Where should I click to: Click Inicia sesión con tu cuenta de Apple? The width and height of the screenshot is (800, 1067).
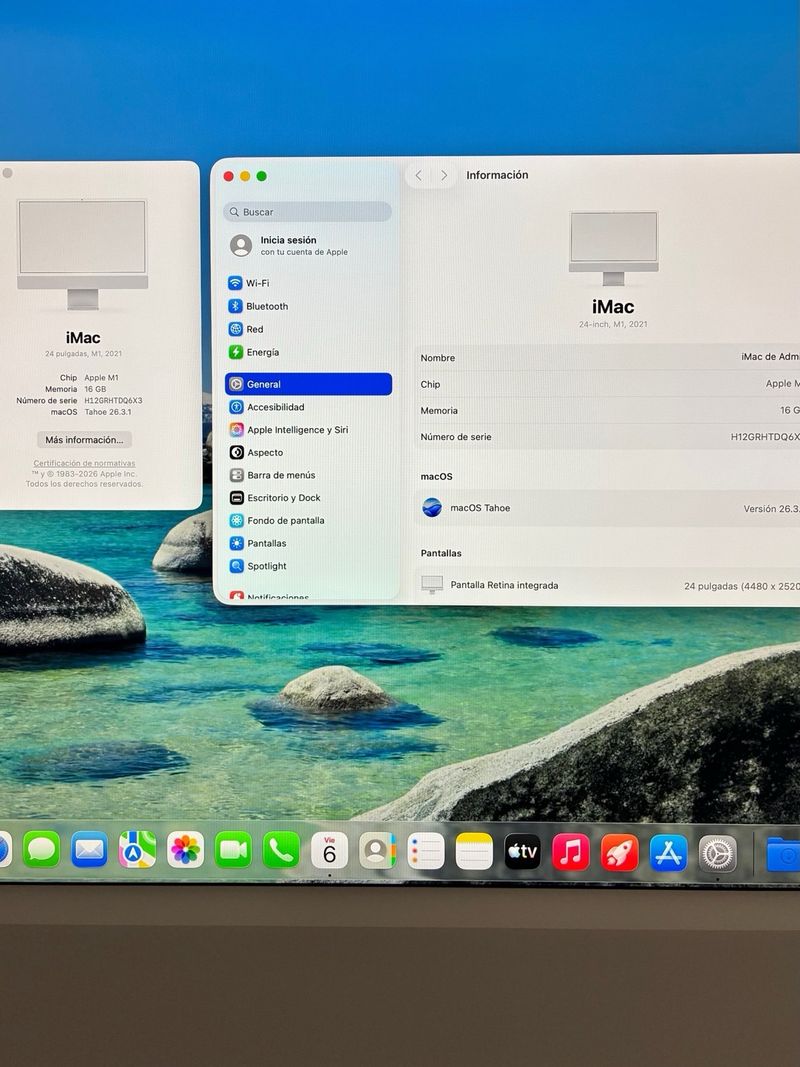click(307, 246)
